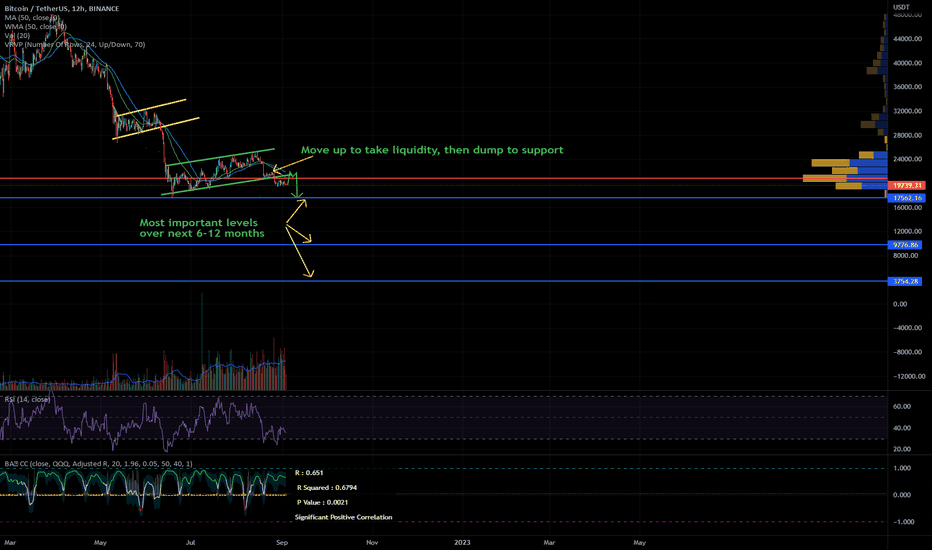Click the RSI (14, close) legend

pos(27,399)
